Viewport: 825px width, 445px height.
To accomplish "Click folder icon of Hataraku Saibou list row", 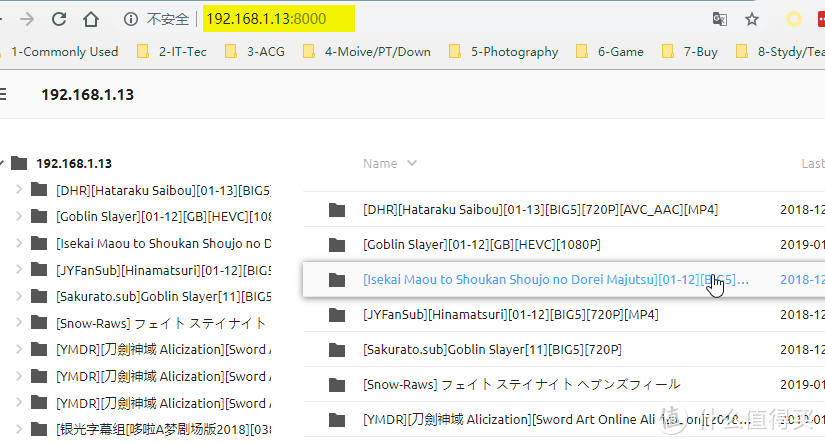I will click(337, 210).
